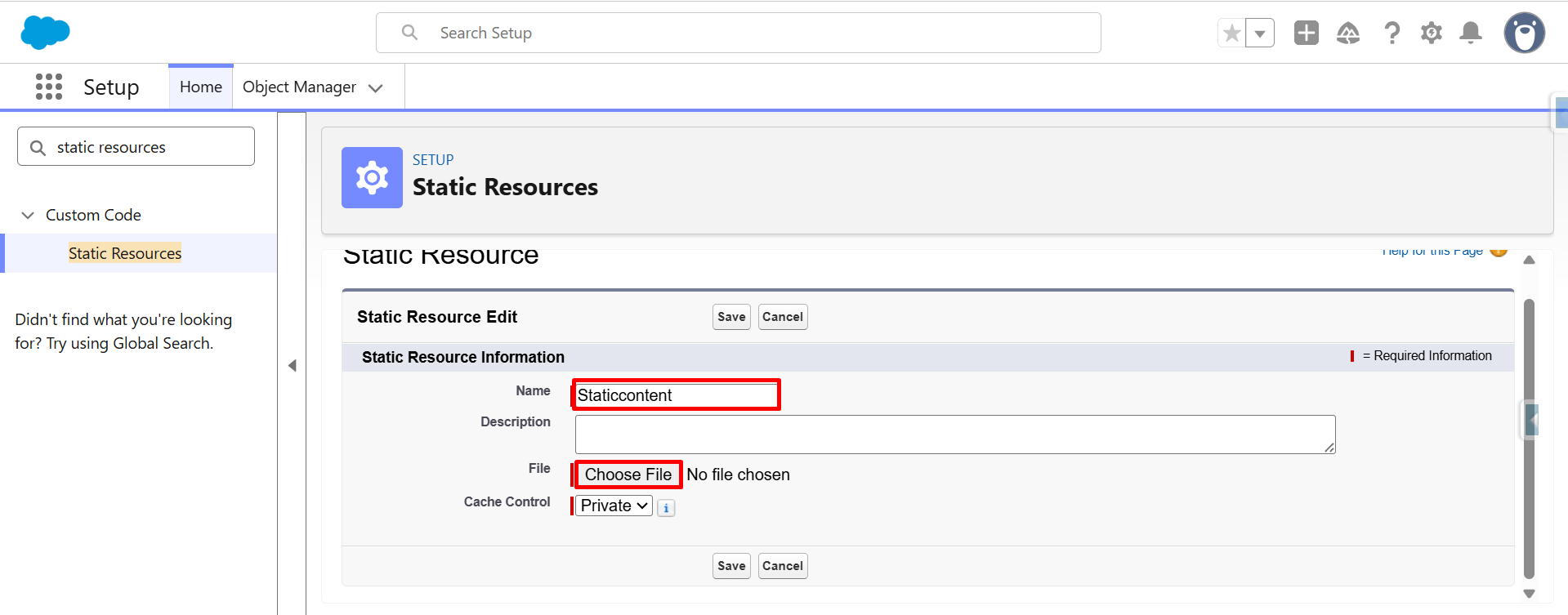Screen dimensions: 1568x615
Task: Open the help question mark icon
Action: pyautogui.click(x=1392, y=33)
